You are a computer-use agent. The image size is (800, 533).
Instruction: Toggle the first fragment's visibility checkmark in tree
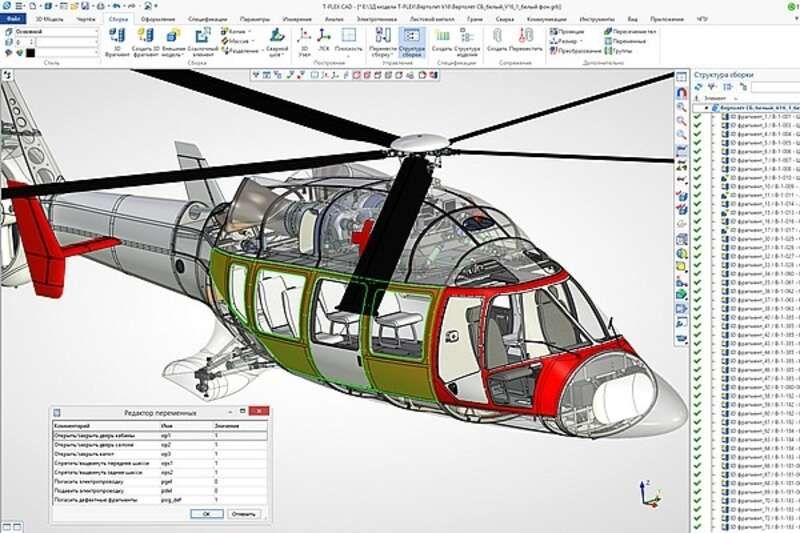(x=696, y=118)
